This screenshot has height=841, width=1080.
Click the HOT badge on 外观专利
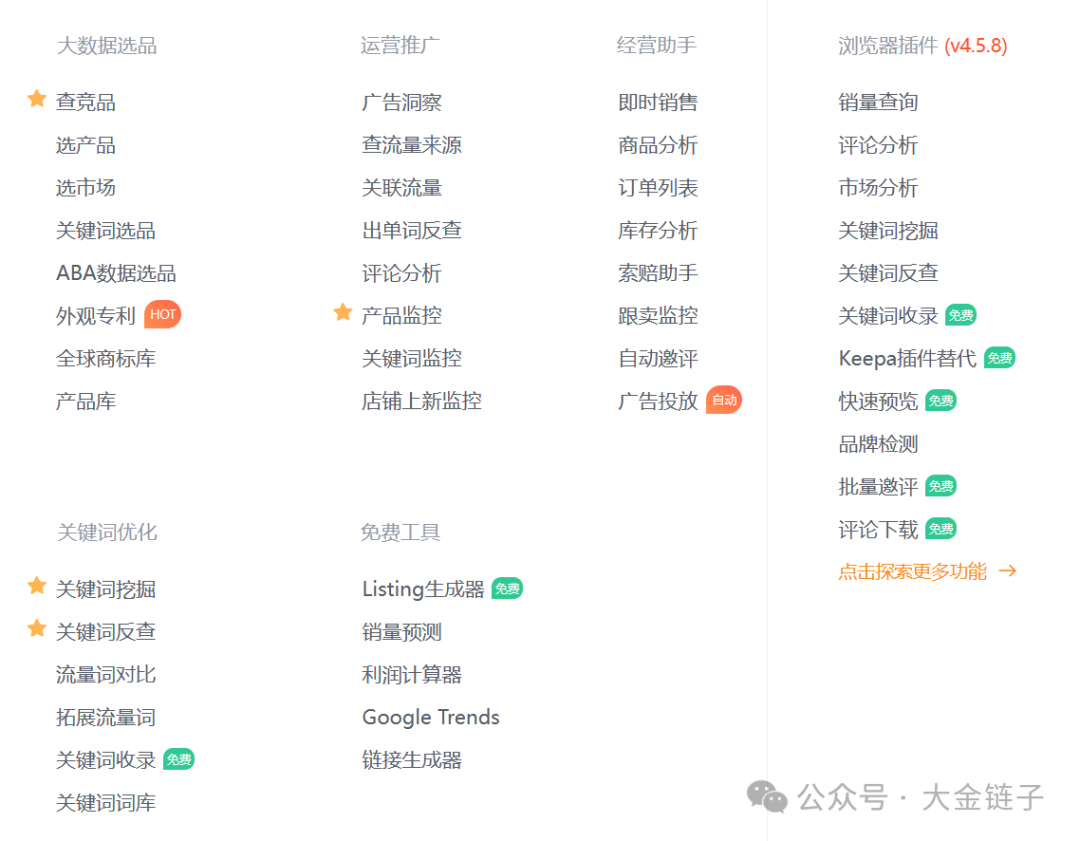click(x=163, y=314)
